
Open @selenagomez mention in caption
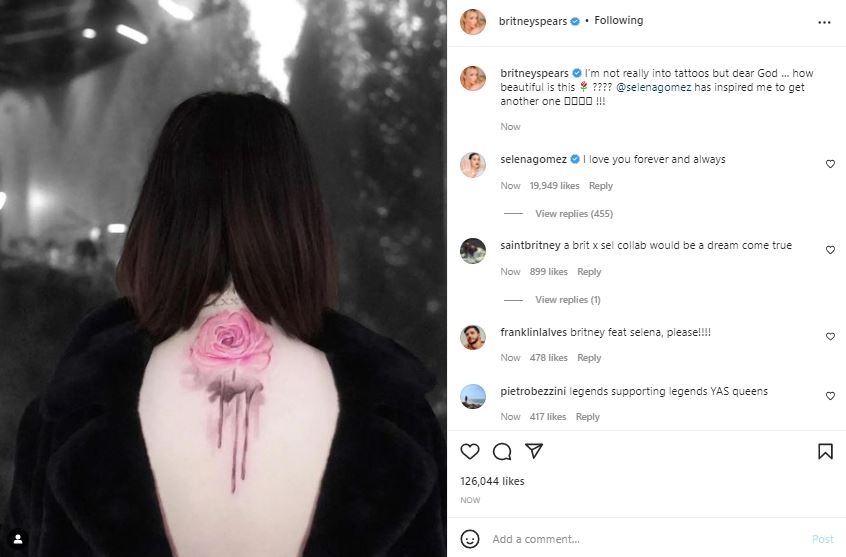tap(653, 87)
